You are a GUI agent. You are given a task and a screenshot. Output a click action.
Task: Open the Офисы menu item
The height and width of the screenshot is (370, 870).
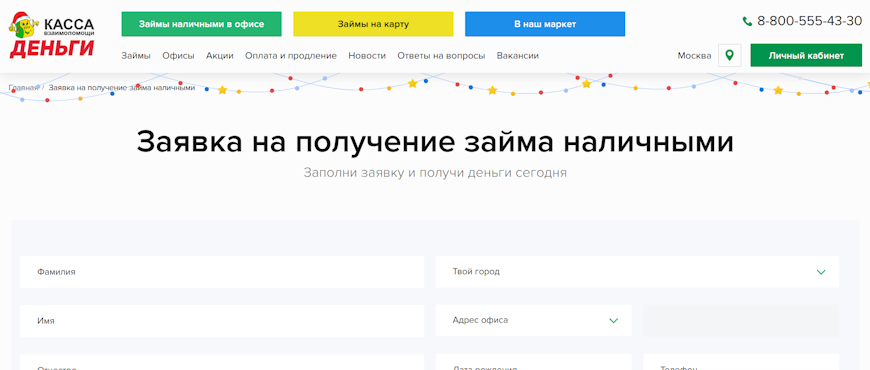(178, 55)
